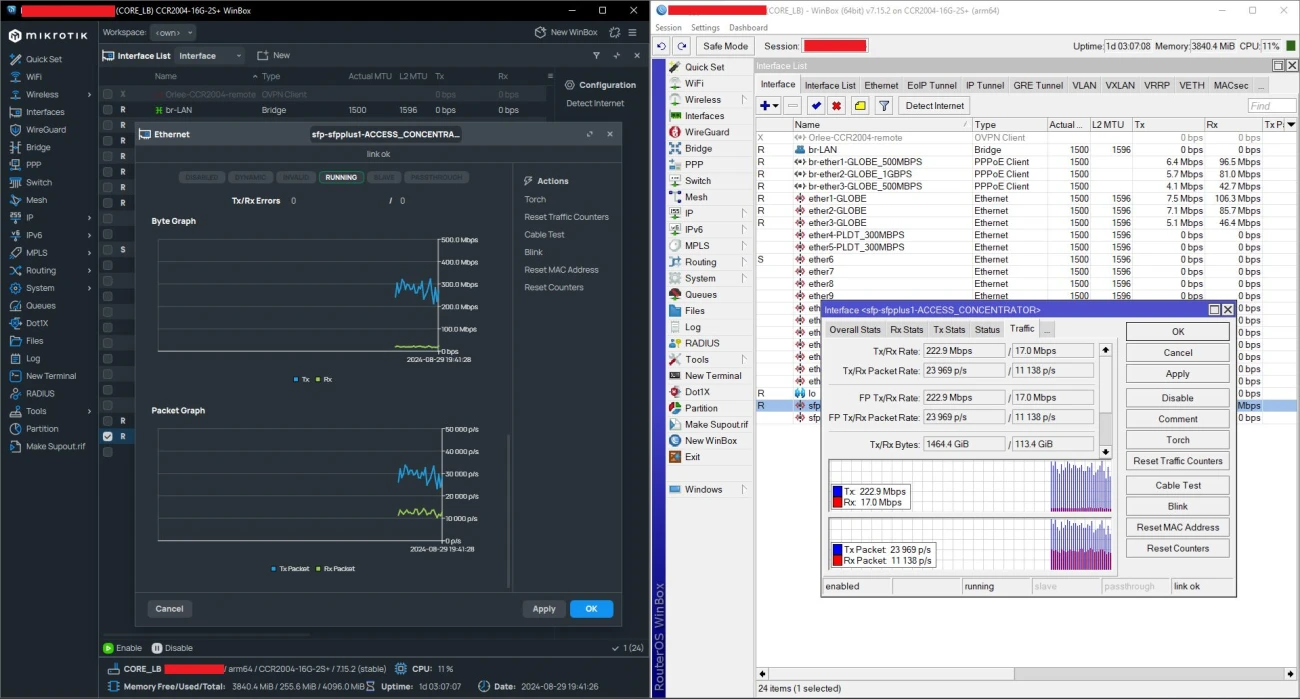Expand System submenu in light sidebar

(743, 278)
